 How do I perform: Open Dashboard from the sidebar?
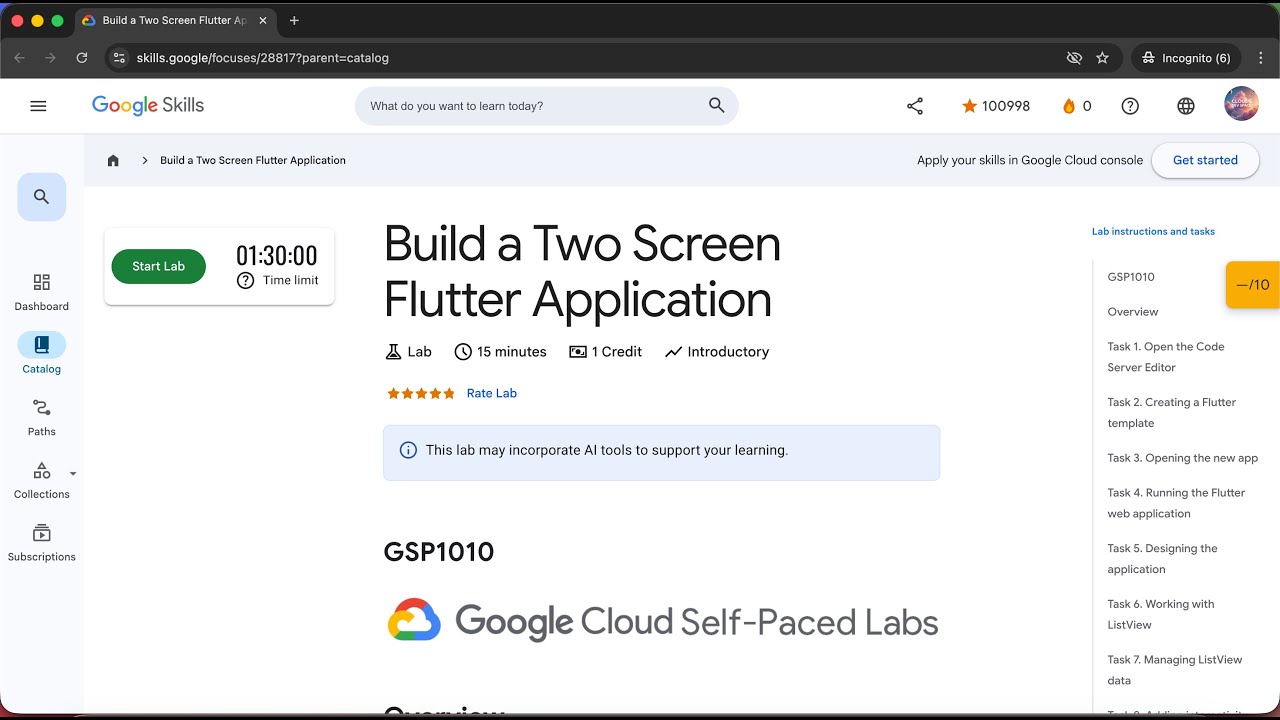41,292
